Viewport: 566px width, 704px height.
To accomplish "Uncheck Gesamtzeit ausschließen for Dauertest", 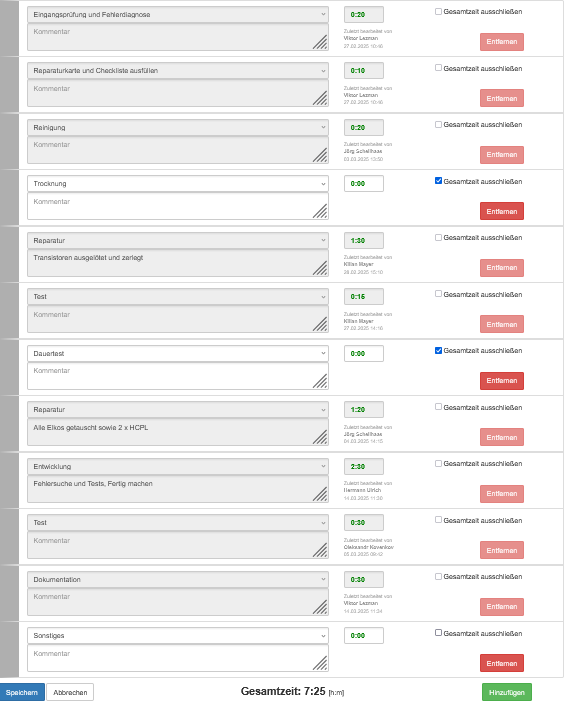I will coord(439,350).
